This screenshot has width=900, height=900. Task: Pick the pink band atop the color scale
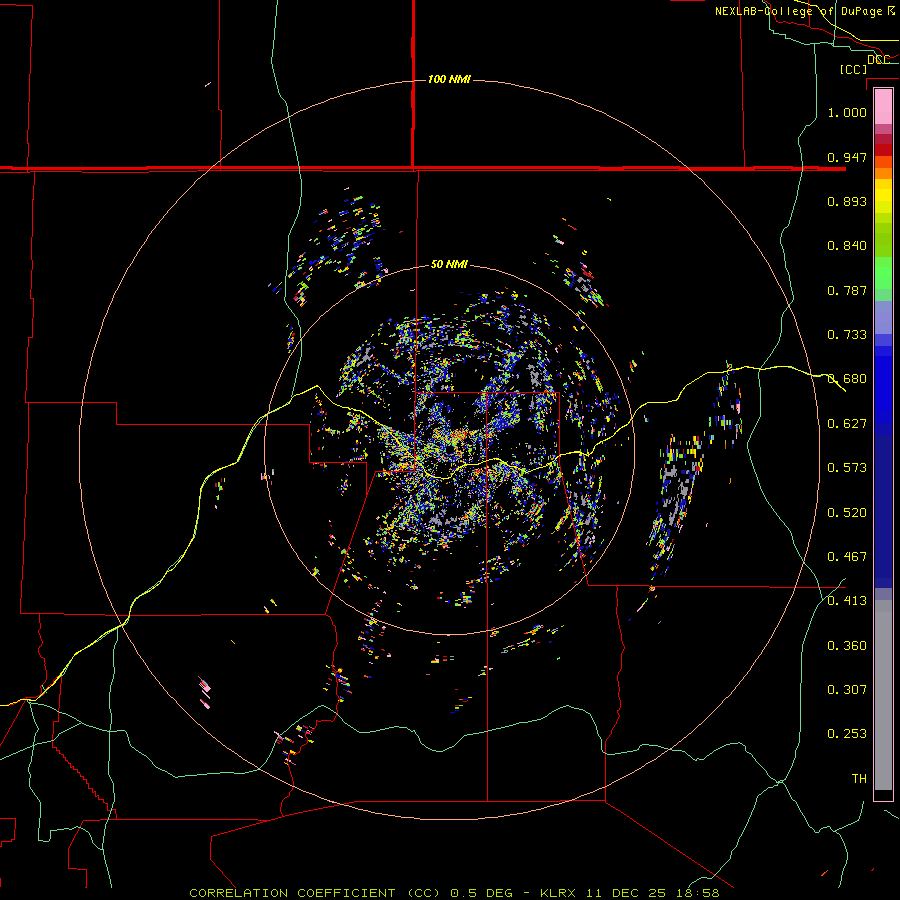click(x=883, y=107)
